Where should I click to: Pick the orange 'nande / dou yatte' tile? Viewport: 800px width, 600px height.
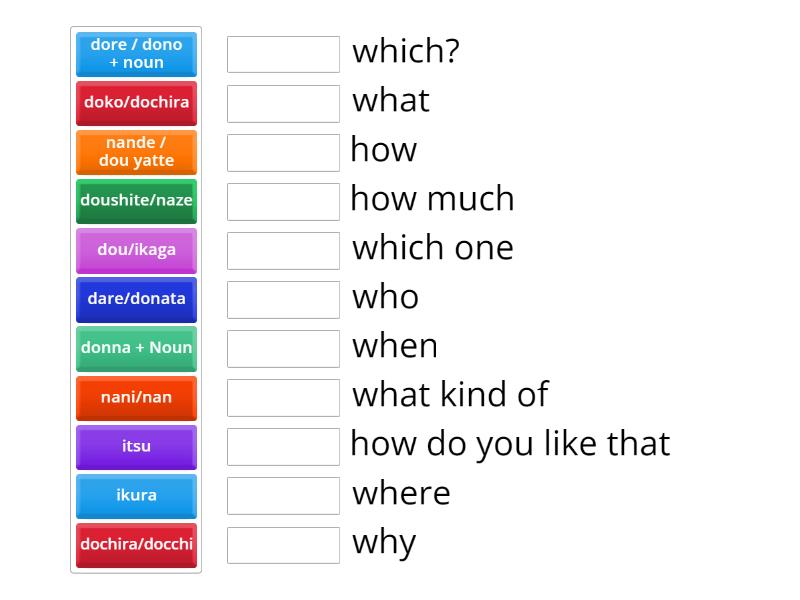(x=136, y=152)
